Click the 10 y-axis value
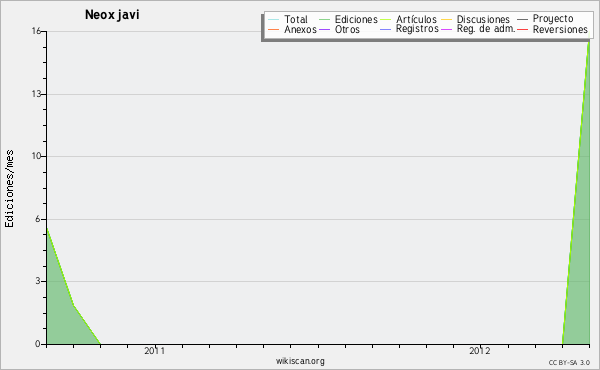Screen dimensions: 600x370 point(36,156)
